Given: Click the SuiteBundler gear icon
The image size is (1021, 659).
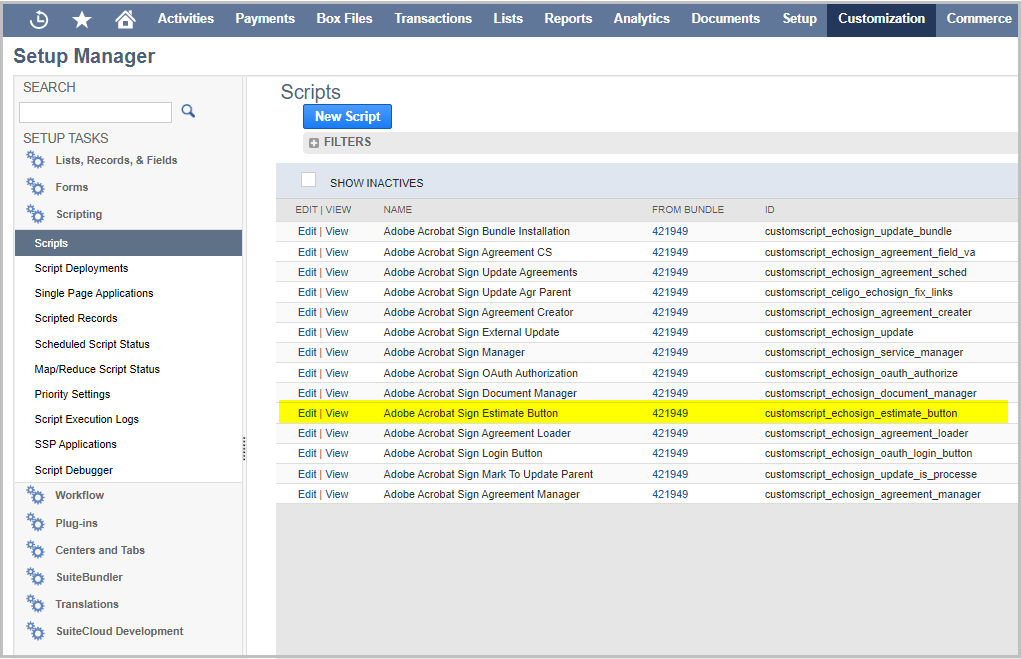Looking at the screenshot, I should click(36, 577).
